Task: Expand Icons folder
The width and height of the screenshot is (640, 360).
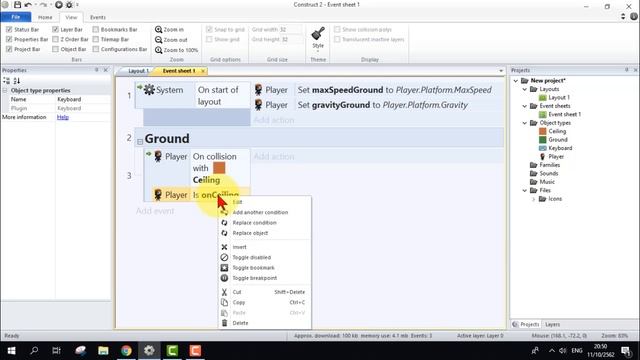Action: pos(533,199)
